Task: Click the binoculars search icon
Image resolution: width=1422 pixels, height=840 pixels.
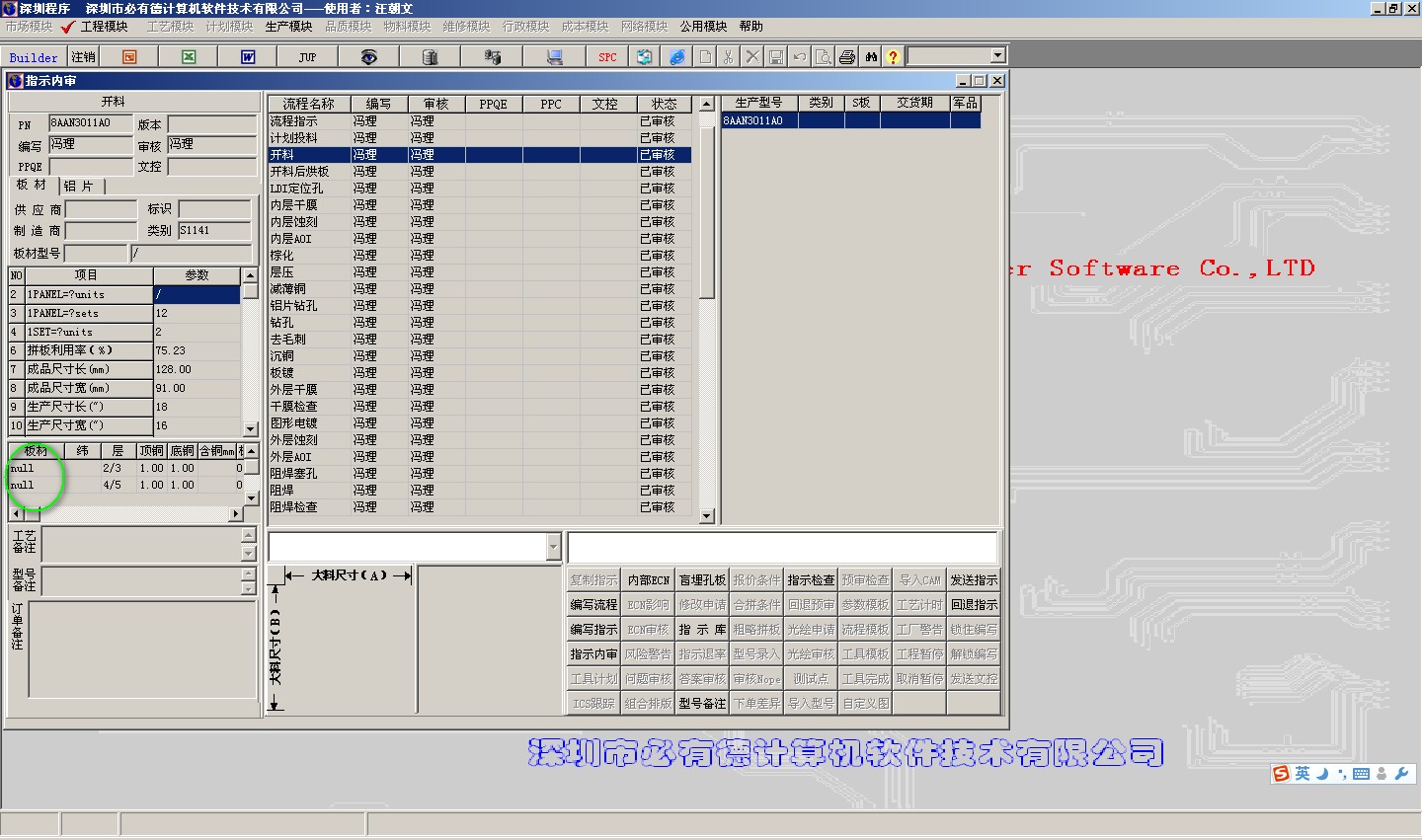Action: 871,57
